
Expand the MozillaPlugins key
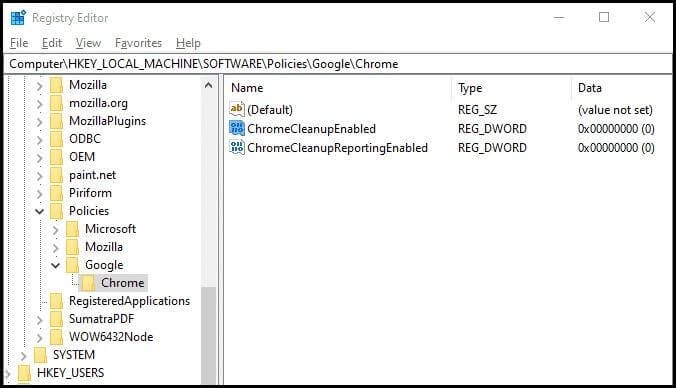click(40, 122)
